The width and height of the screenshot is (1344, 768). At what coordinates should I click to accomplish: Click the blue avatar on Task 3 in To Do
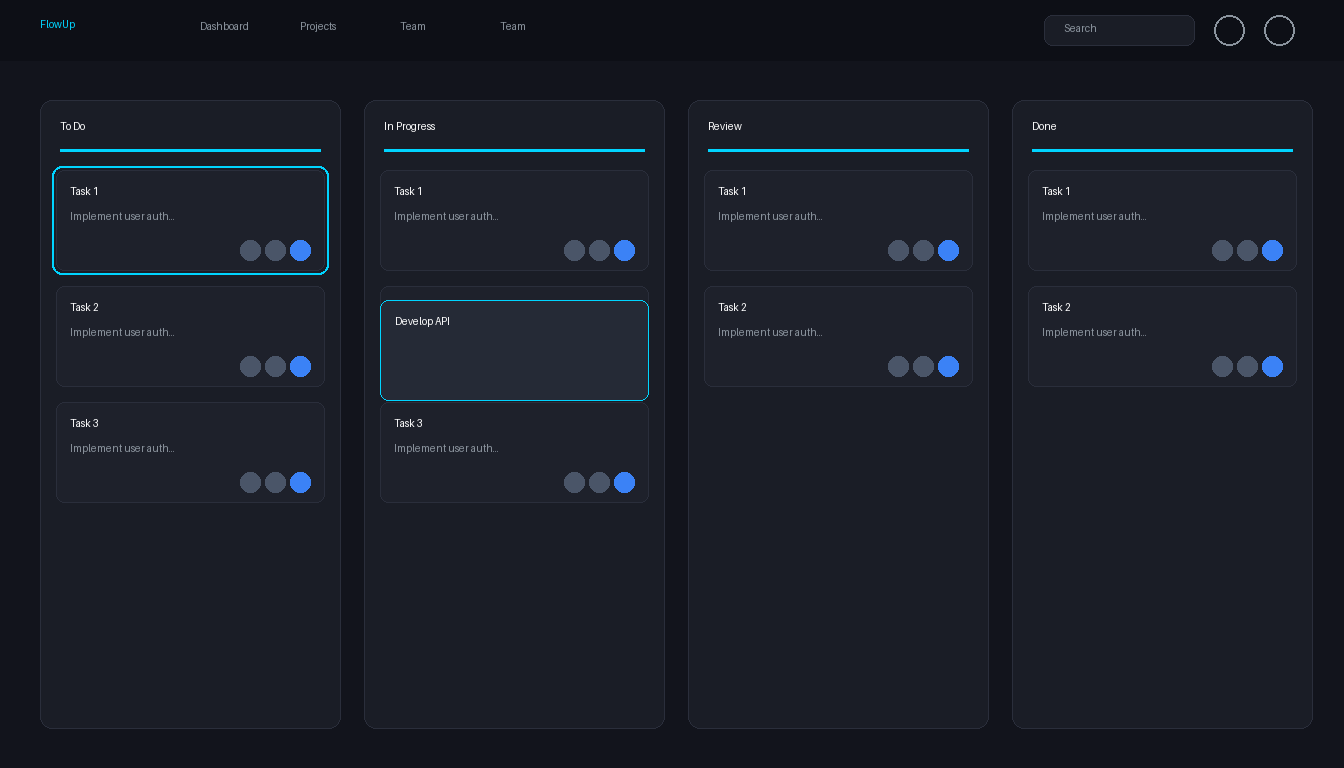300,482
